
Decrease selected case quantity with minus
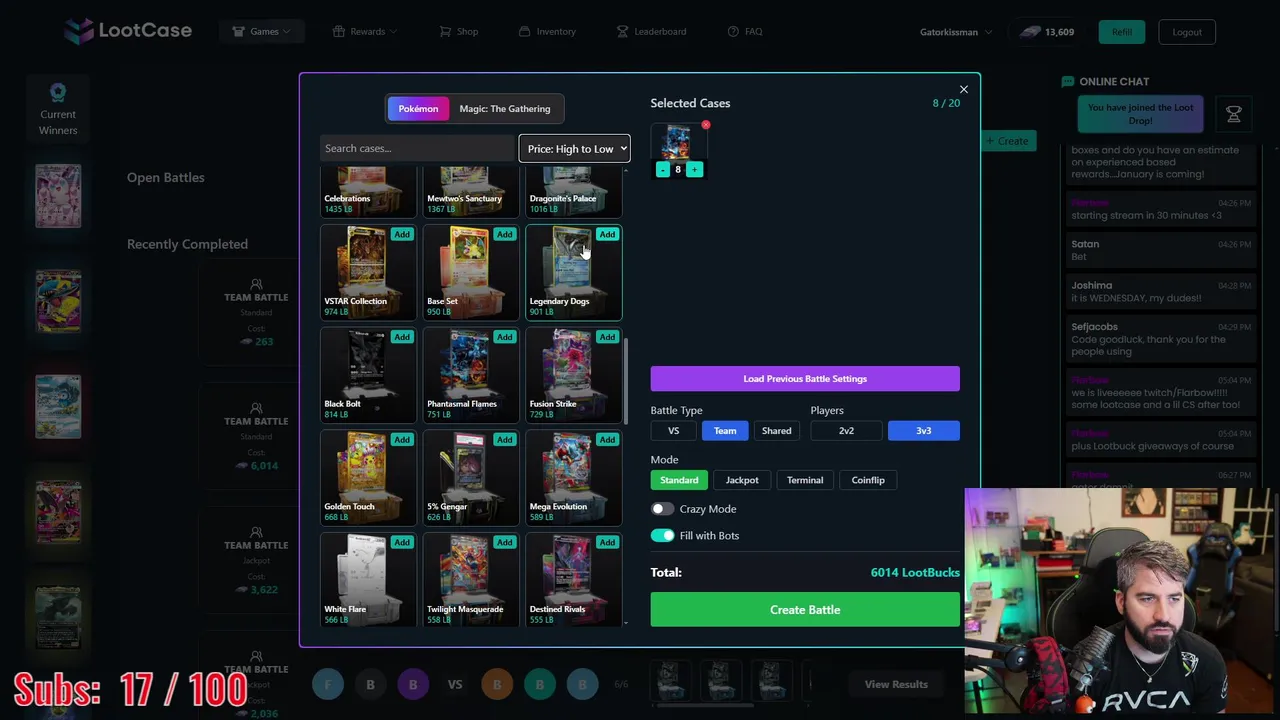point(662,170)
